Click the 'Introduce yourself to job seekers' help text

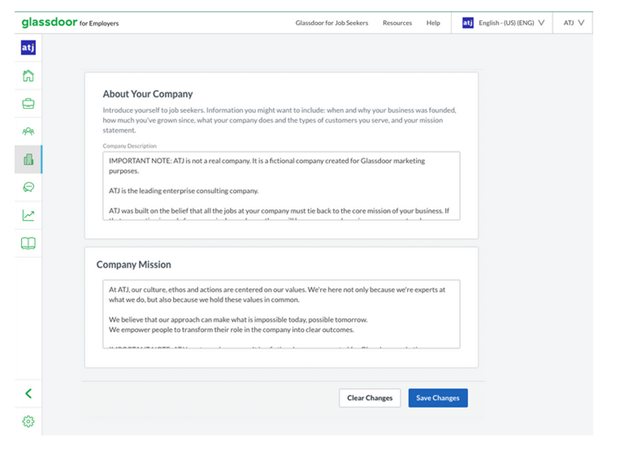click(x=279, y=120)
